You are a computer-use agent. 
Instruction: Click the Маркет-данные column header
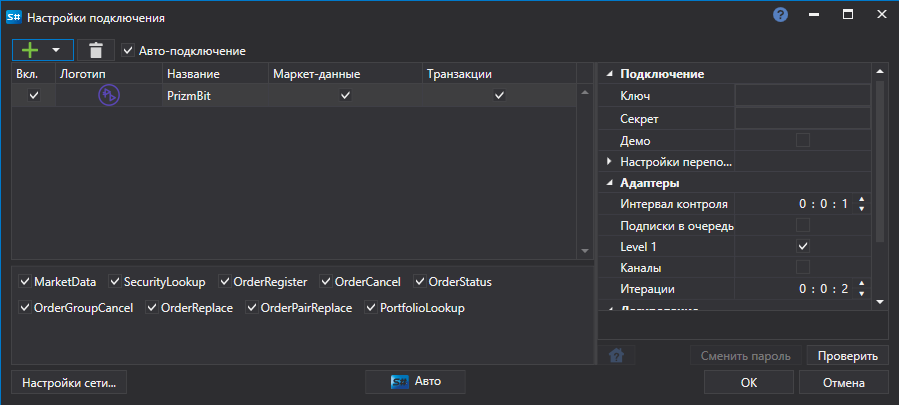coord(346,74)
